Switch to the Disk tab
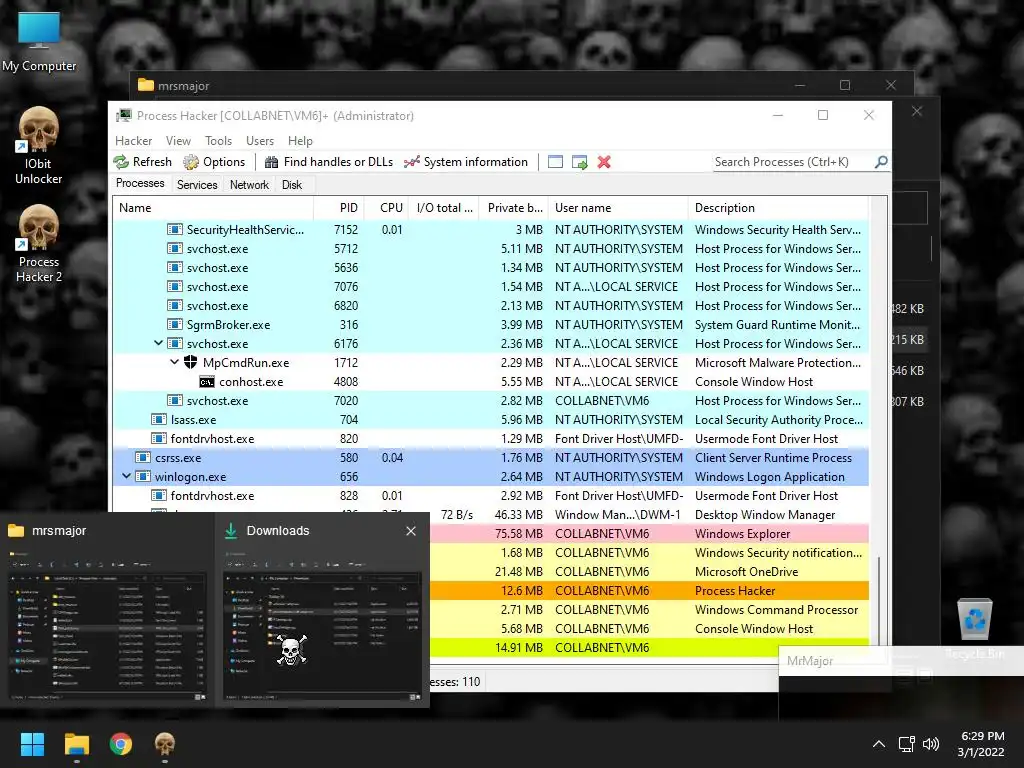 coord(292,185)
